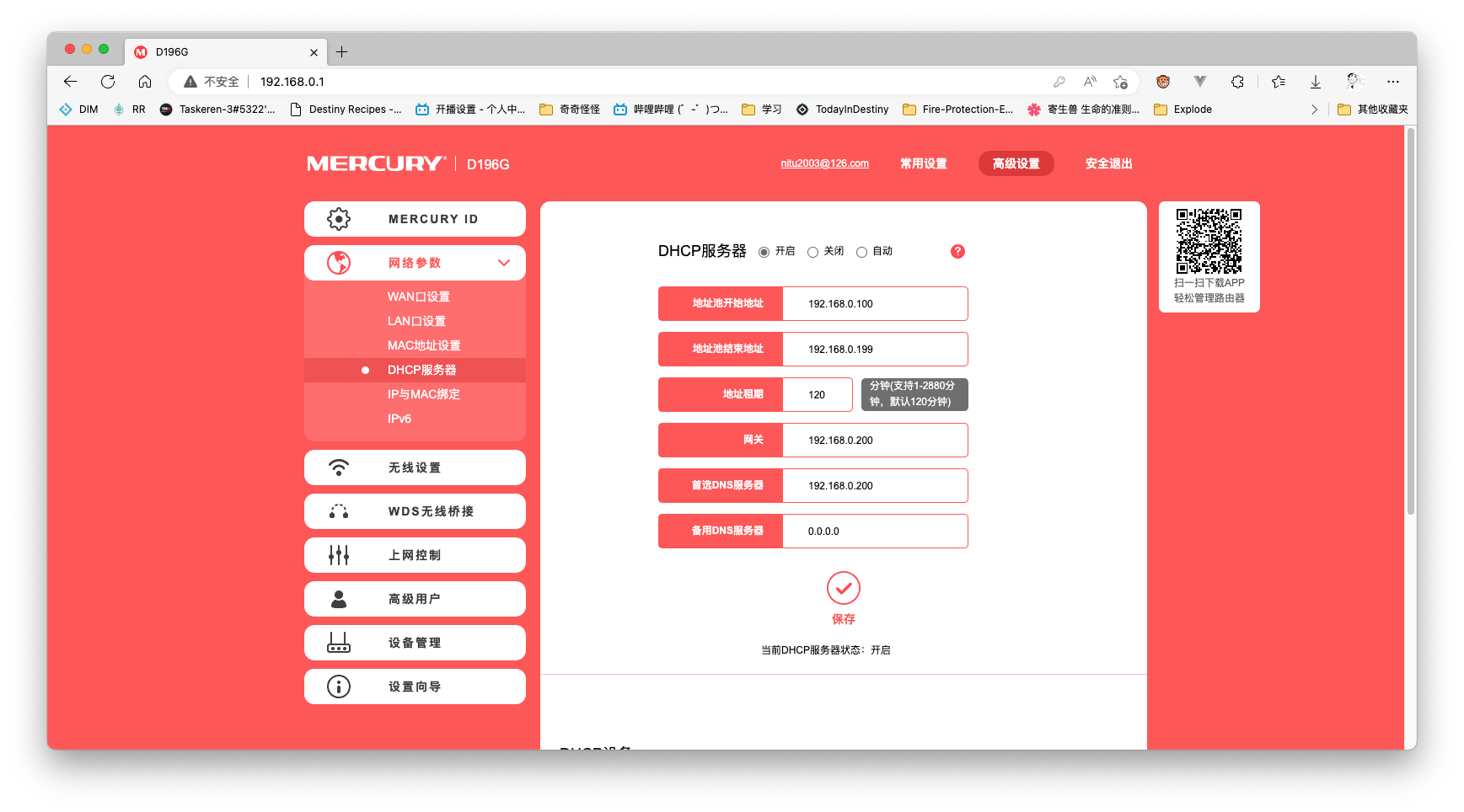Click 安全退出 to log out
This screenshot has height=812, width=1464.
point(1108,163)
